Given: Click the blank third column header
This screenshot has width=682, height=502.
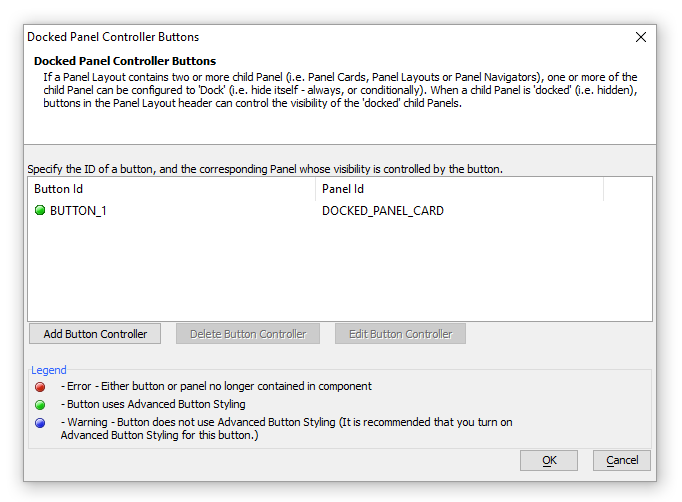Looking at the screenshot, I should point(628,189).
